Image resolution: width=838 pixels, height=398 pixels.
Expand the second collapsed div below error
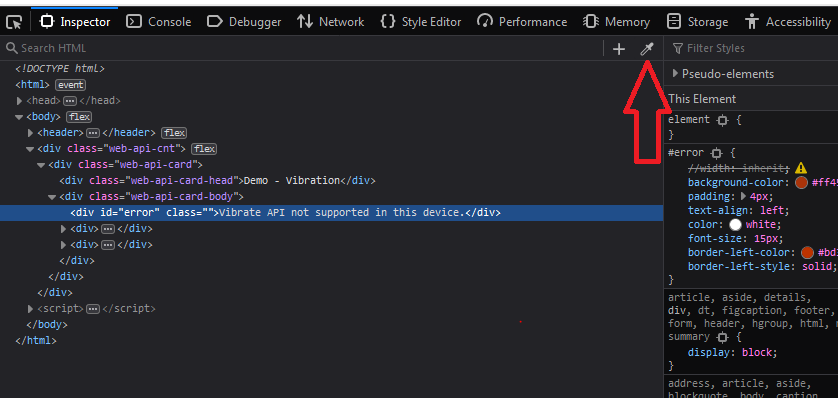[64, 245]
